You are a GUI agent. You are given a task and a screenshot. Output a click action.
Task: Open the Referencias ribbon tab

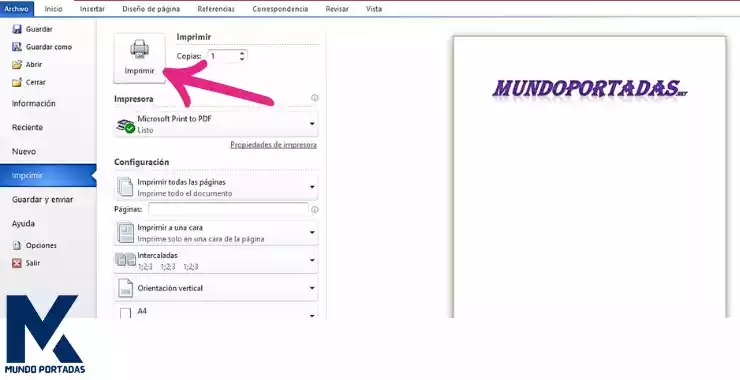pos(216,8)
